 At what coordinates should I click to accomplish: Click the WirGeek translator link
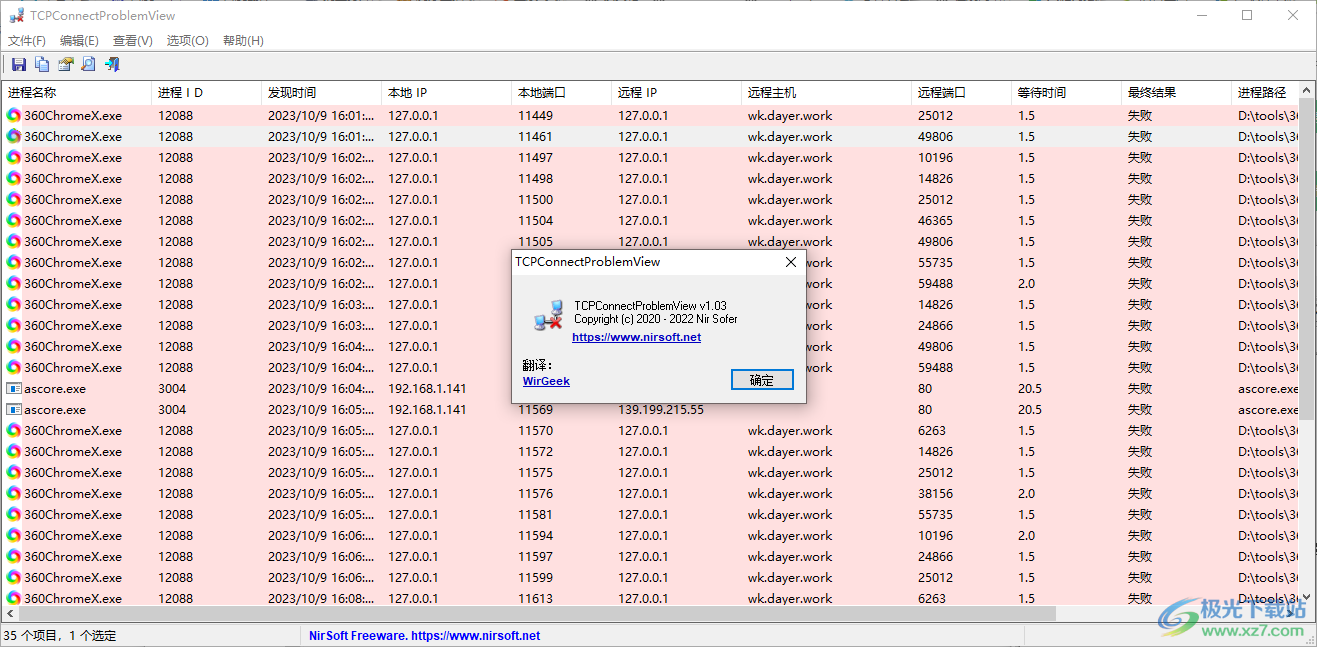coord(545,381)
